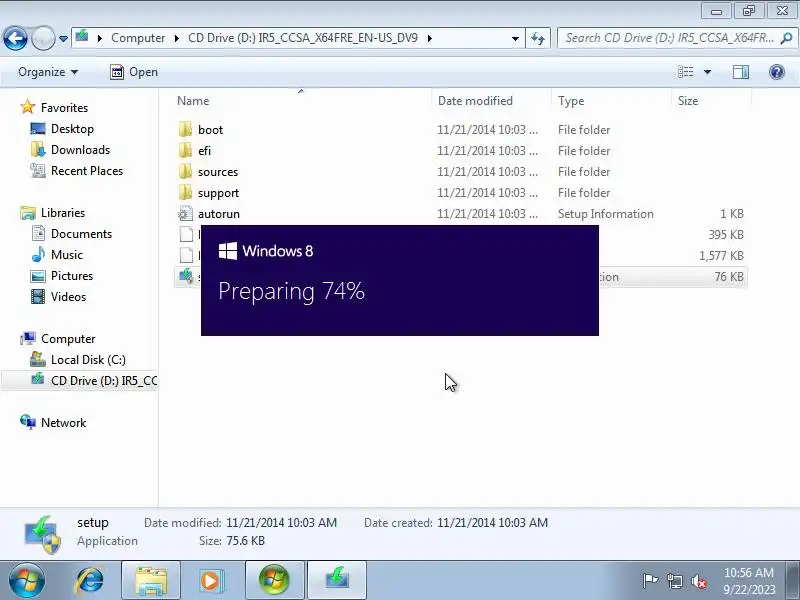Select the efi folder icon
The height and width of the screenshot is (600, 800).
[185, 151]
